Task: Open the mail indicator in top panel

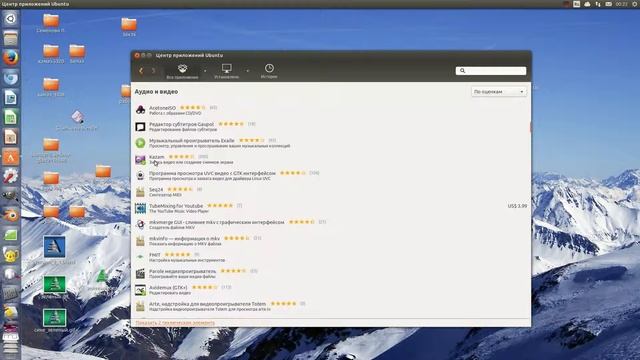Action: click(609, 4)
